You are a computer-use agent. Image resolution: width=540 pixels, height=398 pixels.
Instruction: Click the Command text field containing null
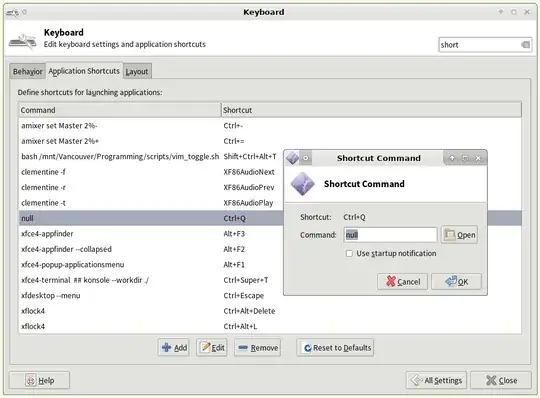point(390,235)
